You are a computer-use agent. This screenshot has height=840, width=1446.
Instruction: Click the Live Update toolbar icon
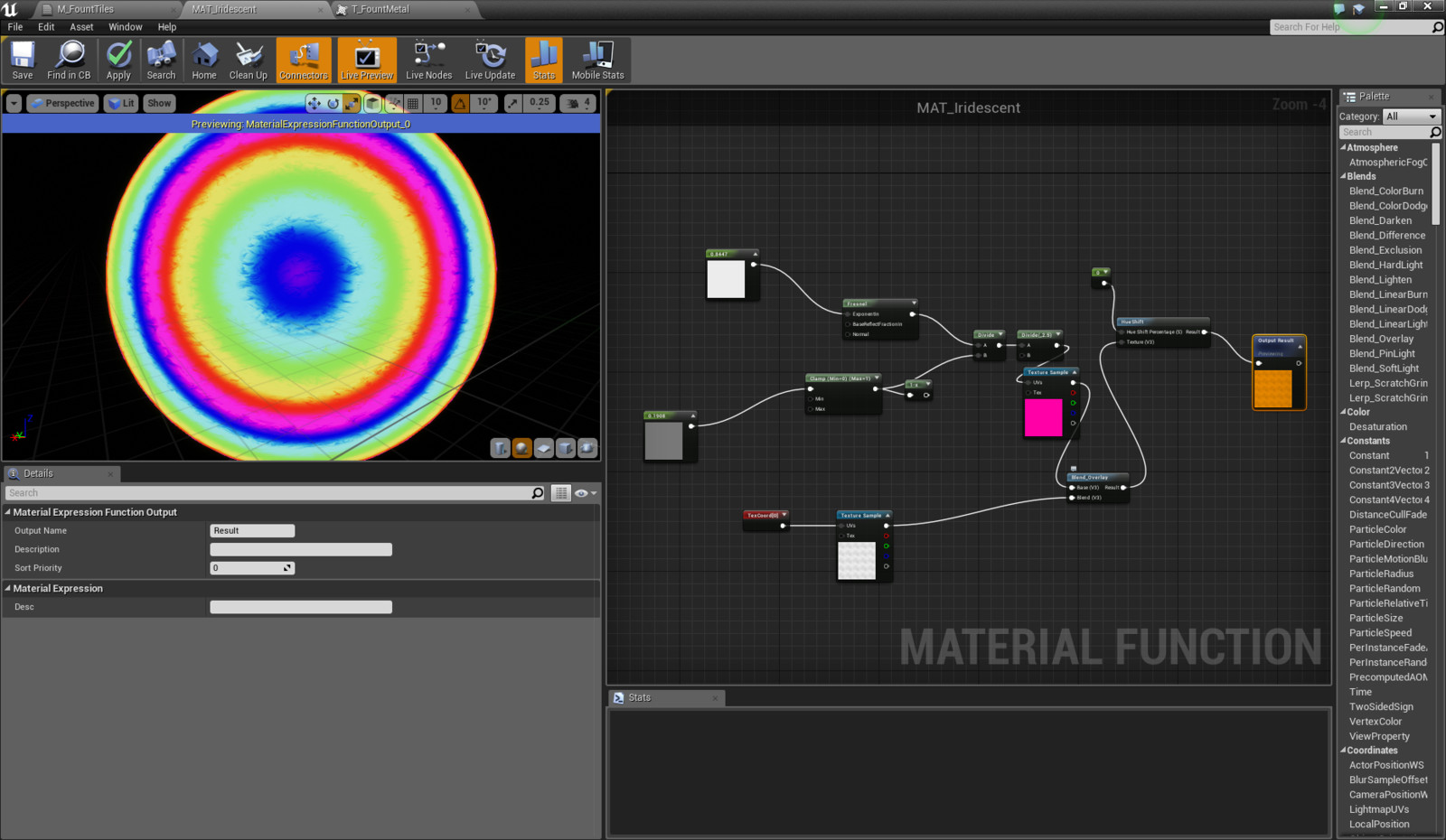(490, 61)
